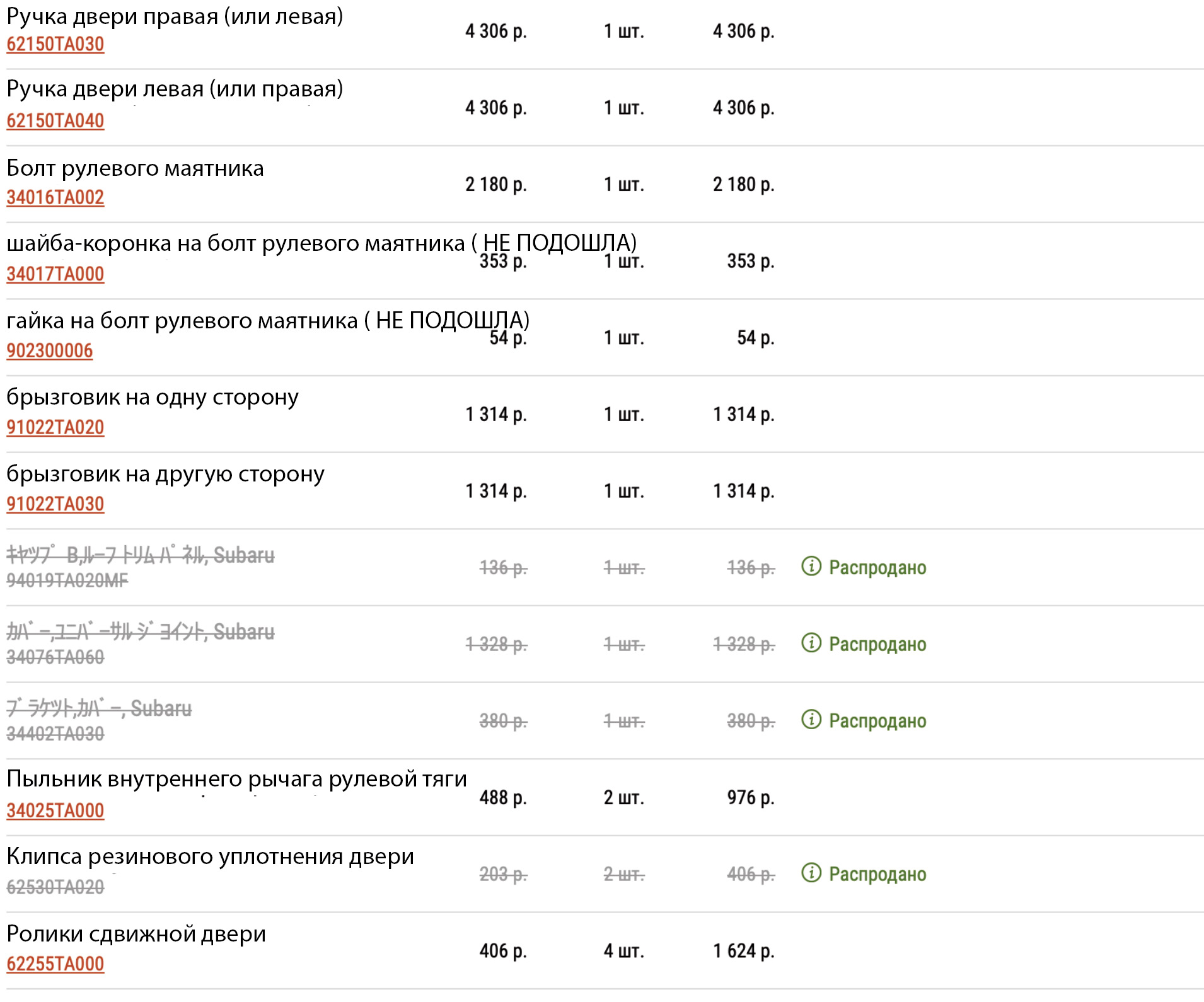Click item name "Болт рулевого маятника"
Screen dimensions: 1204x1002
135,169
